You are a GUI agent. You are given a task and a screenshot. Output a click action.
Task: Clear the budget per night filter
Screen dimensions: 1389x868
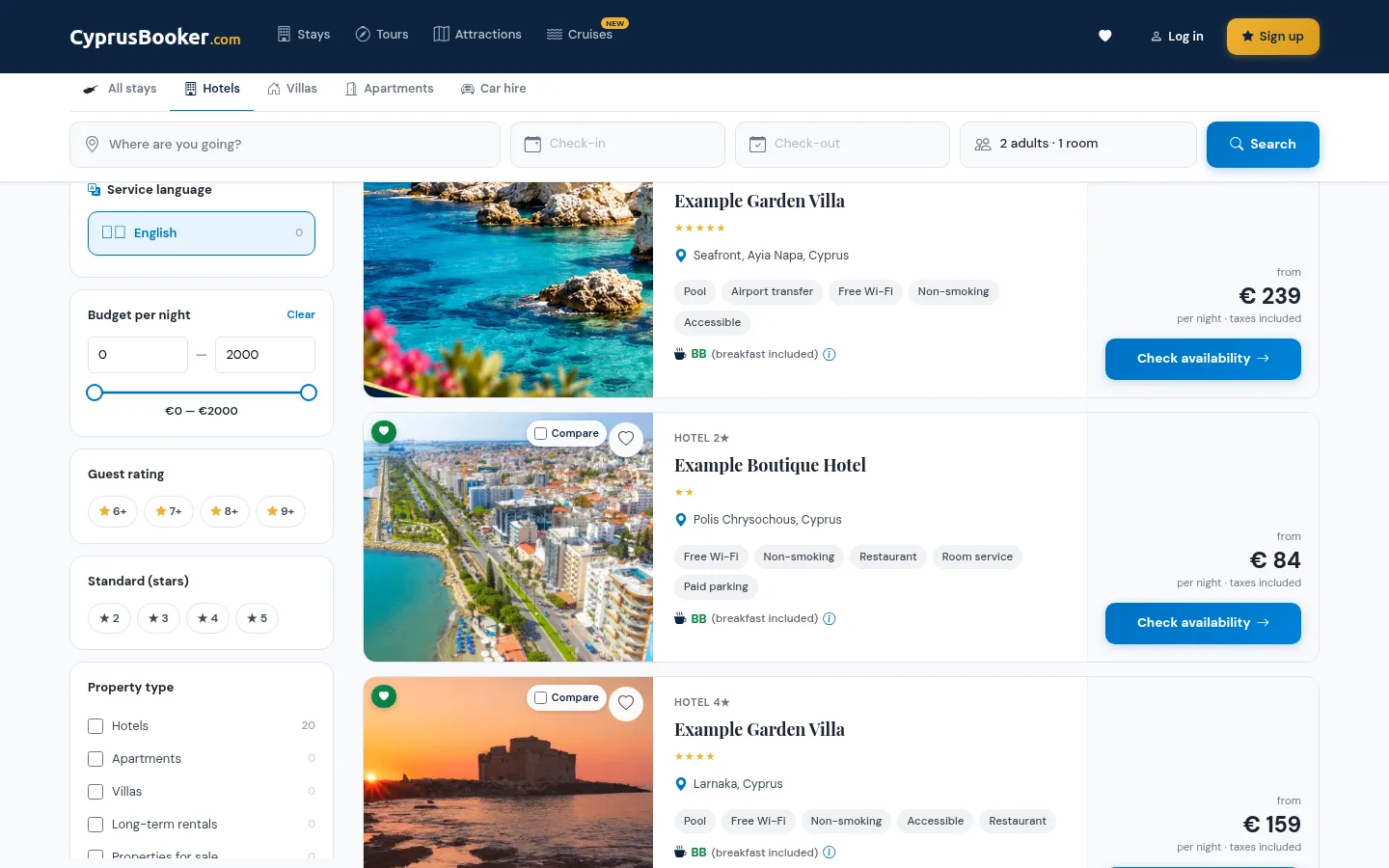pos(301,315)
